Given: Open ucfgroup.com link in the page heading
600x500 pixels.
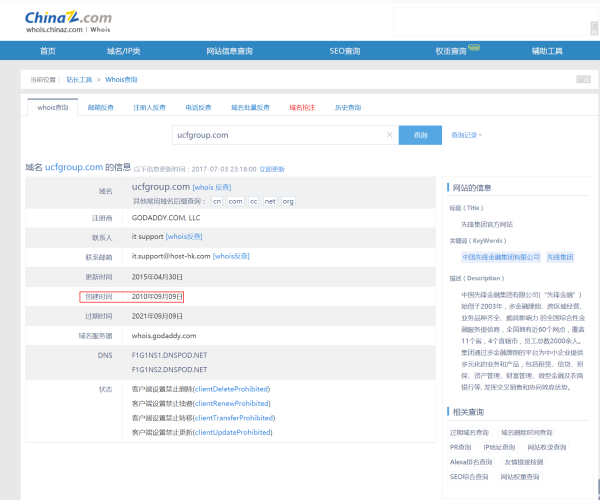Looking at the screenshot, I should [74, 167].
